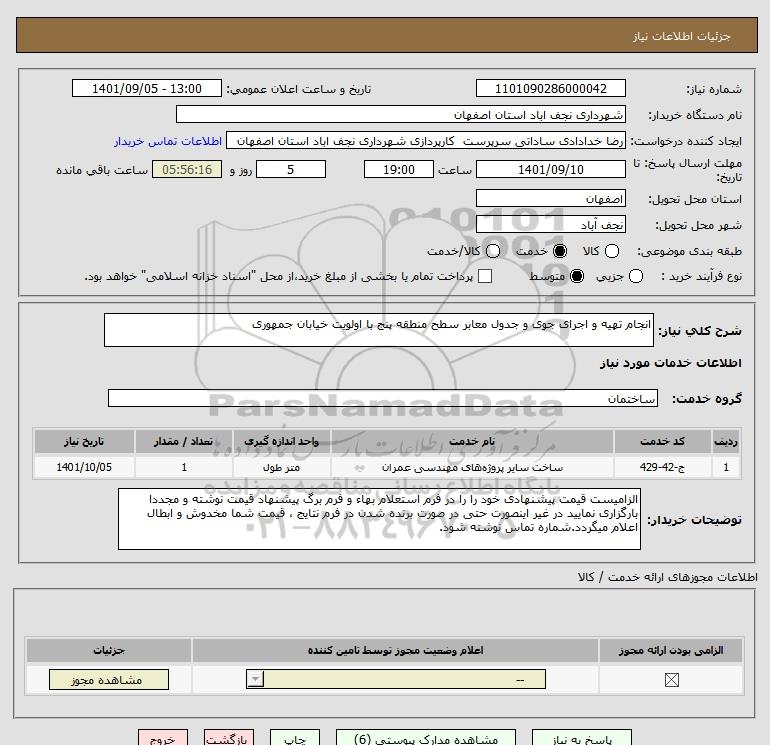Screen dimensions: 770x745
Task: Click the remaining days field showing 5
Action: 291,169
